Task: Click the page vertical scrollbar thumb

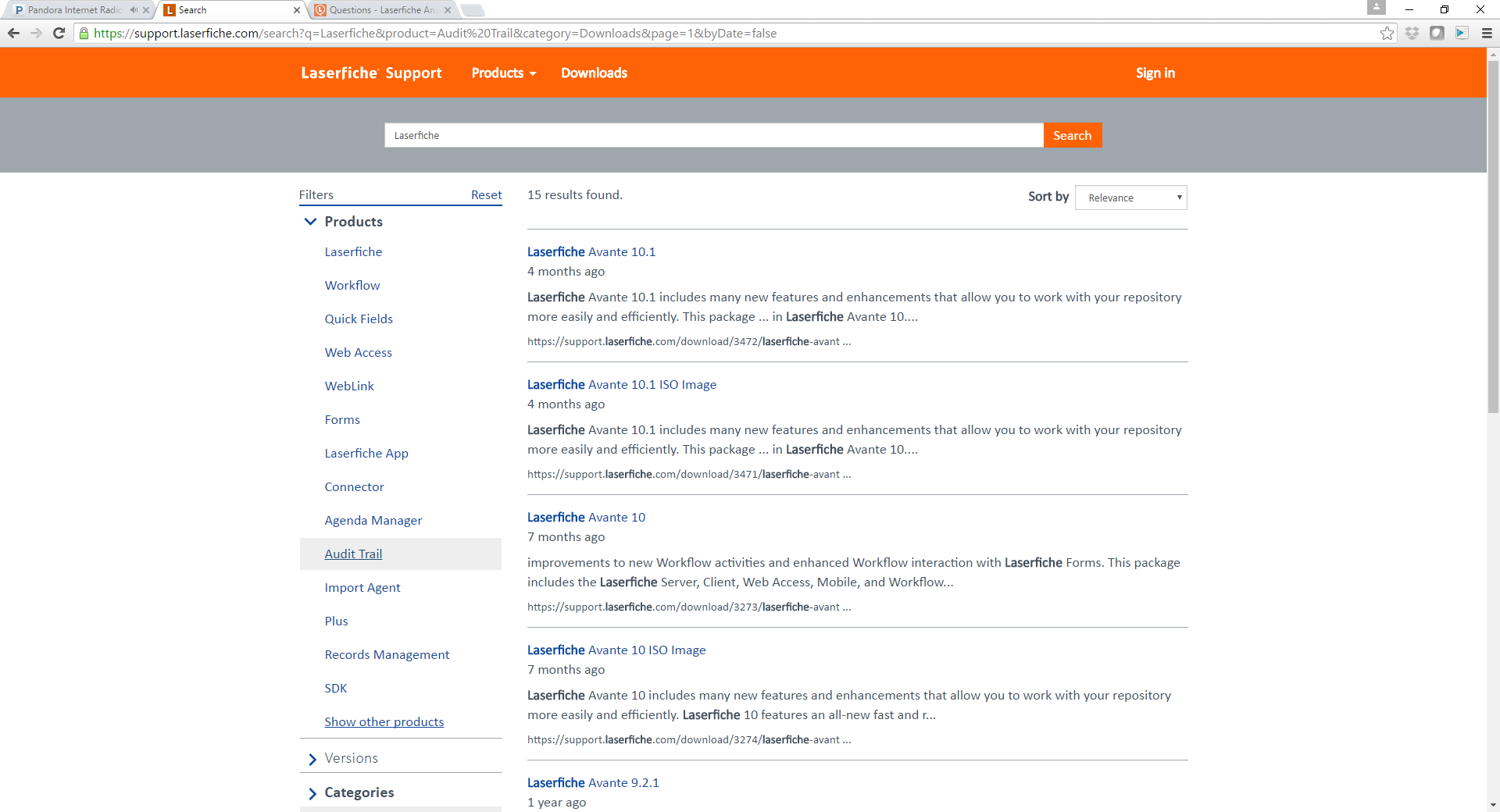Action: (x=1493, y=237)
